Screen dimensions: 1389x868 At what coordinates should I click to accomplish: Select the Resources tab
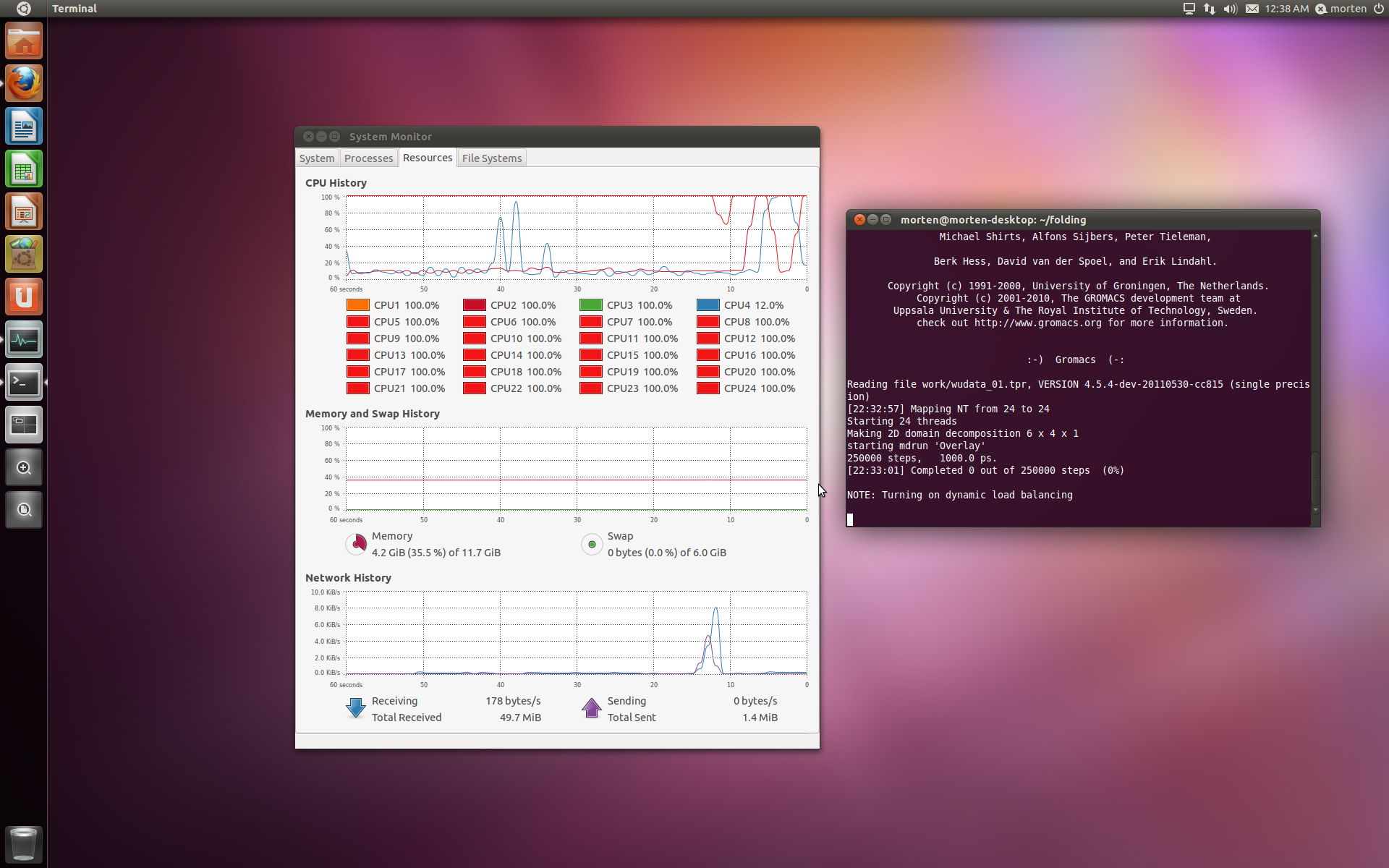point(428,158)
